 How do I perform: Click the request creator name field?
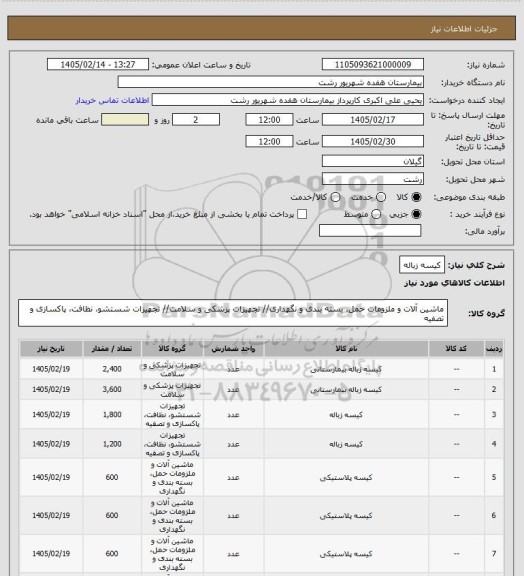[288, 100]
